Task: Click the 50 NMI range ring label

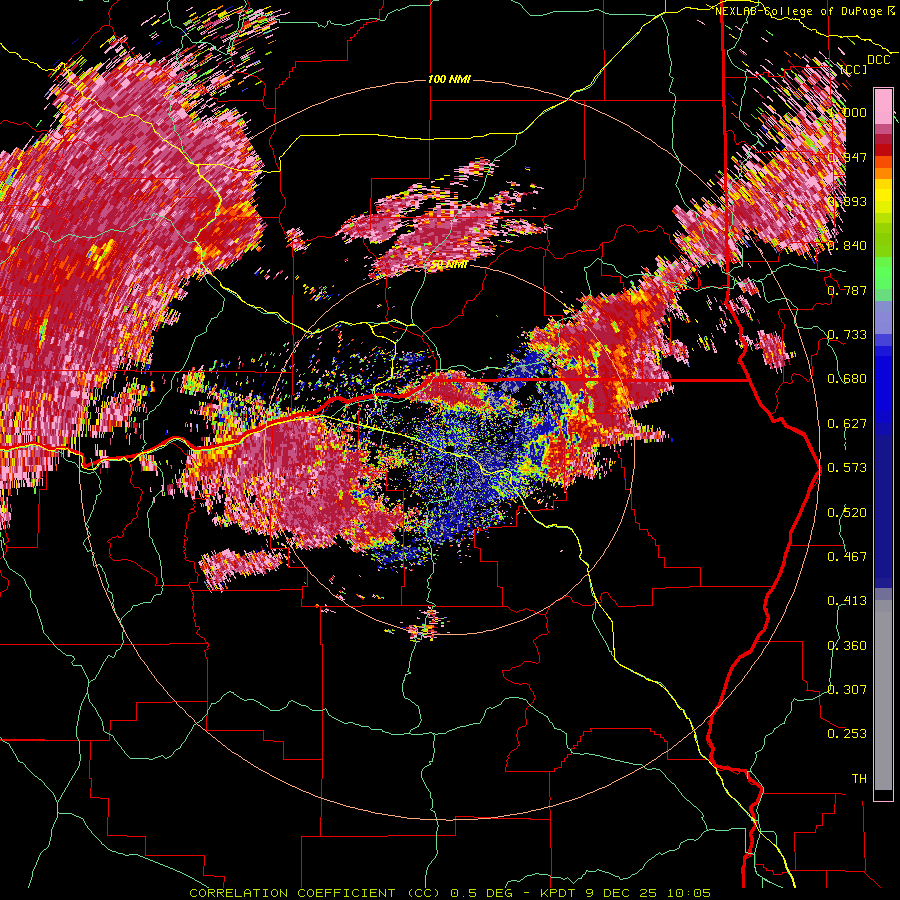Action: click(x=449, y=264)
